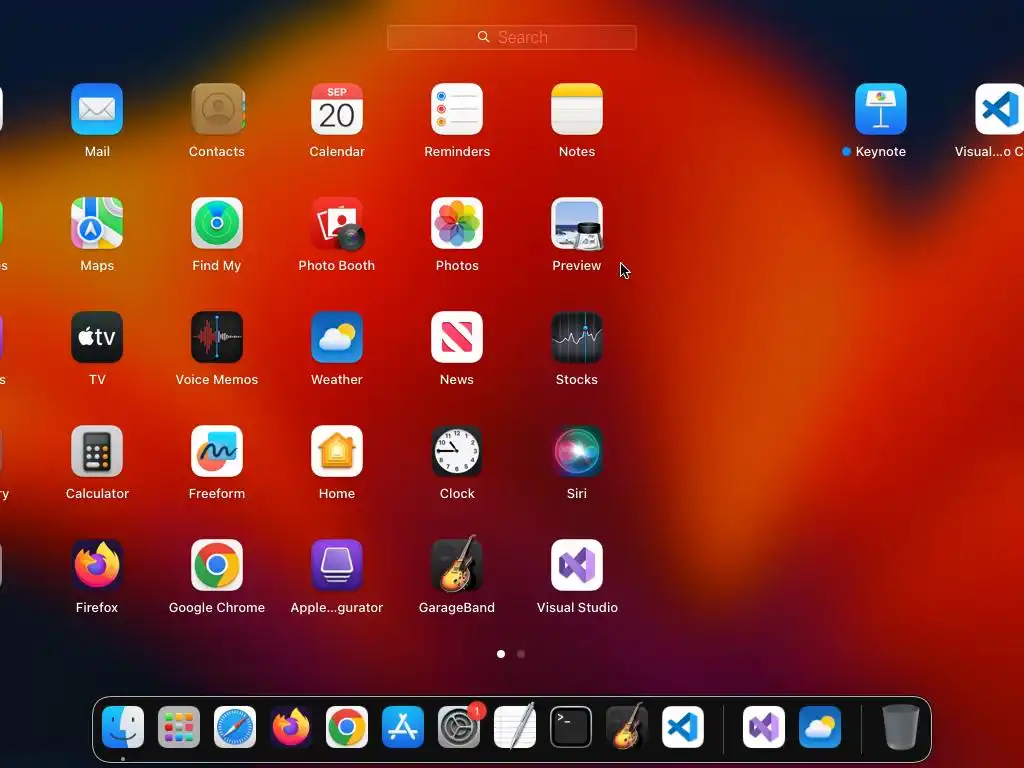Launch the Weather app in Launchpad
The height and width of the screenshot is (768, 1024).
(336, 337)
